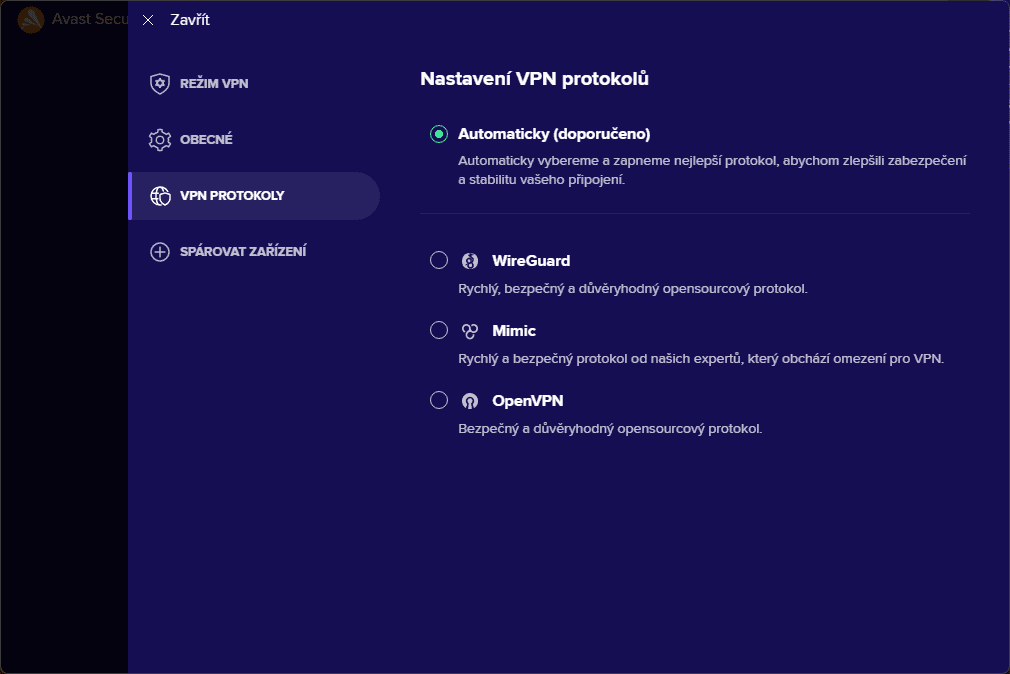
Task: Switch to the OBECNÉ tab
Action: (x=206, y=140)
